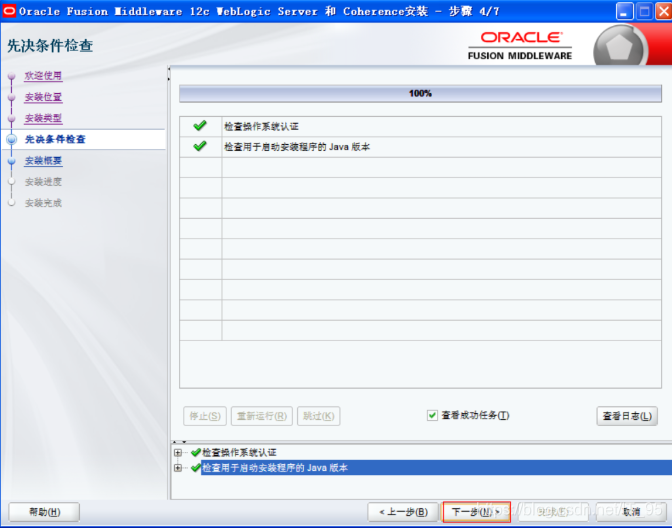This screenshot has width=672, height=528.
Task: Click the 停止(S) button
Action: point(205,416)
